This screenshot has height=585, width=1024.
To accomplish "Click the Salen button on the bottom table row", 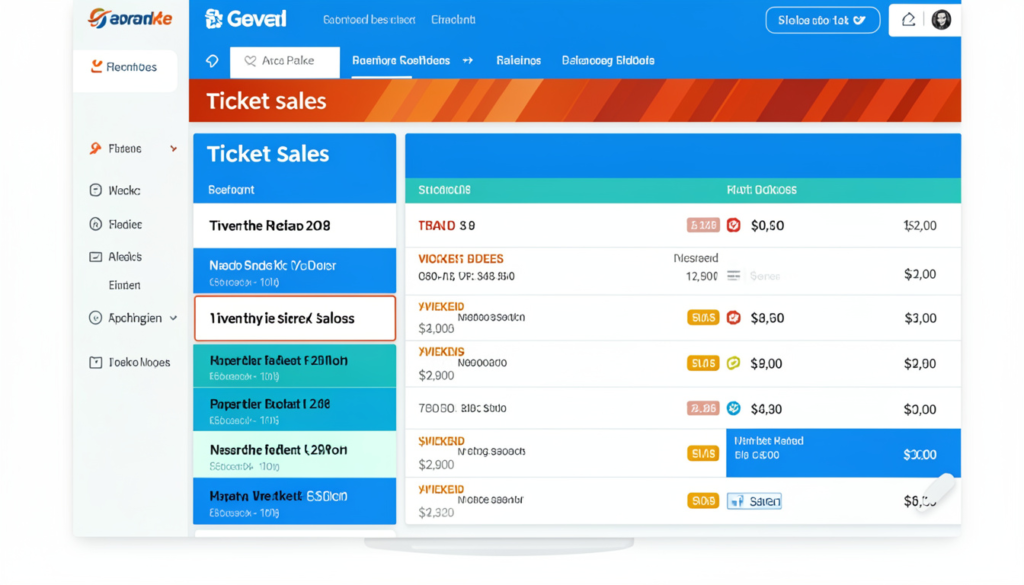I will 754,500.
